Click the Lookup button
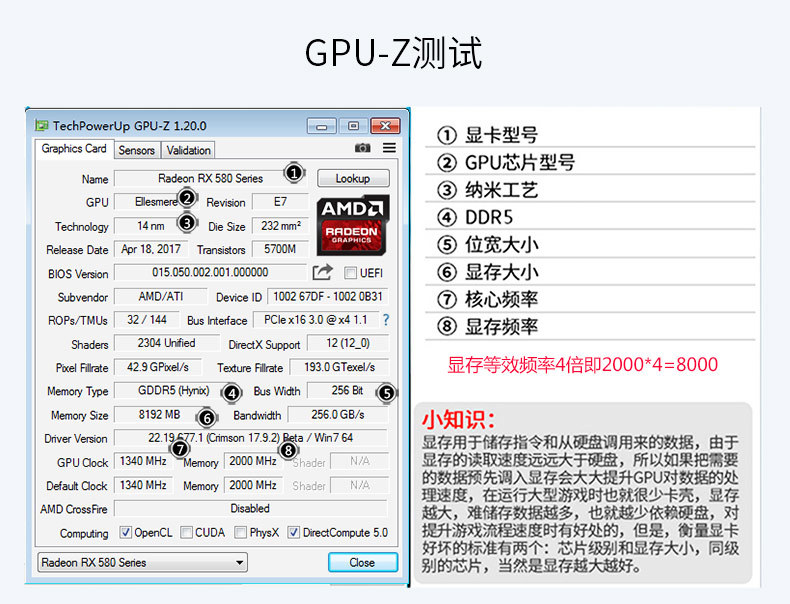Image resolution: width=790 pixels, height=604 pixels. (353, 178)
